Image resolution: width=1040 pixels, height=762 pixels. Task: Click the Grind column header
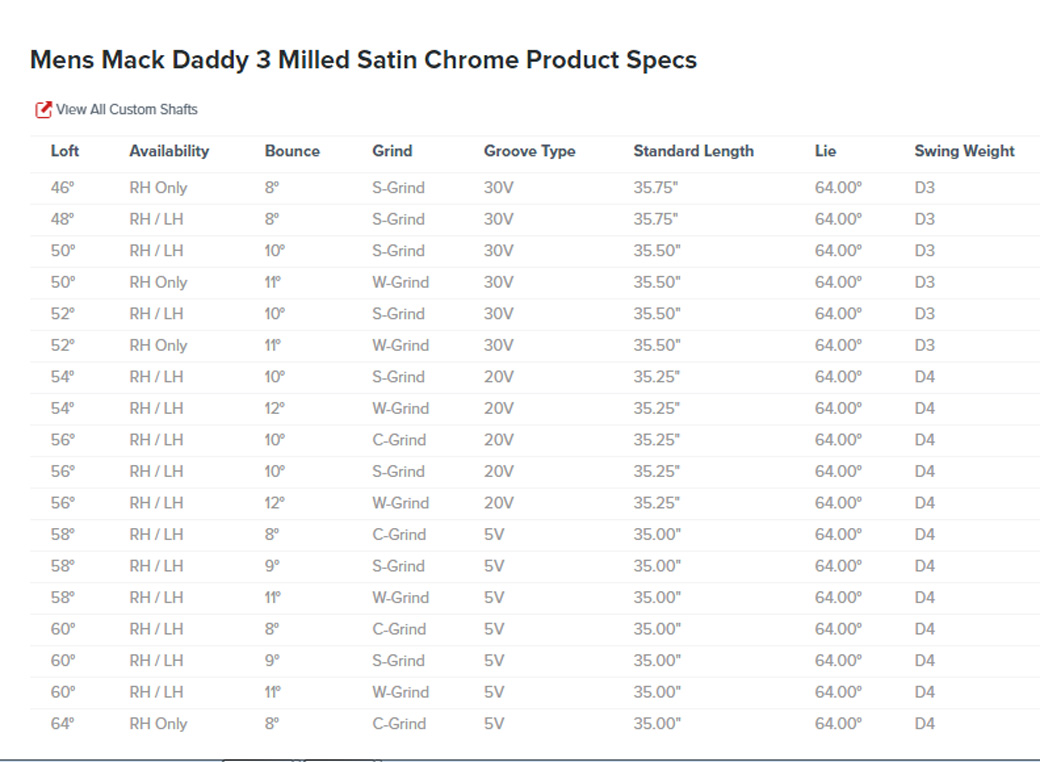coord(392,151)
